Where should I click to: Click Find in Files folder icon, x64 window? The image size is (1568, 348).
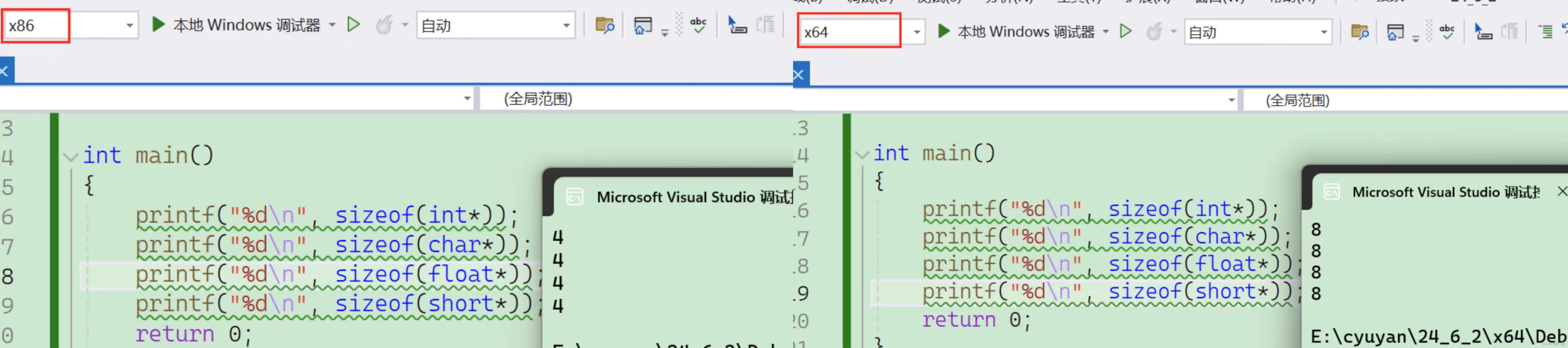point(1359,32)
